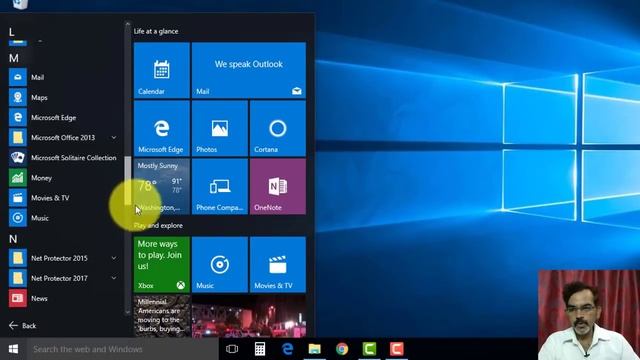This screenshot has width=640, height=360.
Task: Click the Play and explore group title
Action: pos(158,225)
